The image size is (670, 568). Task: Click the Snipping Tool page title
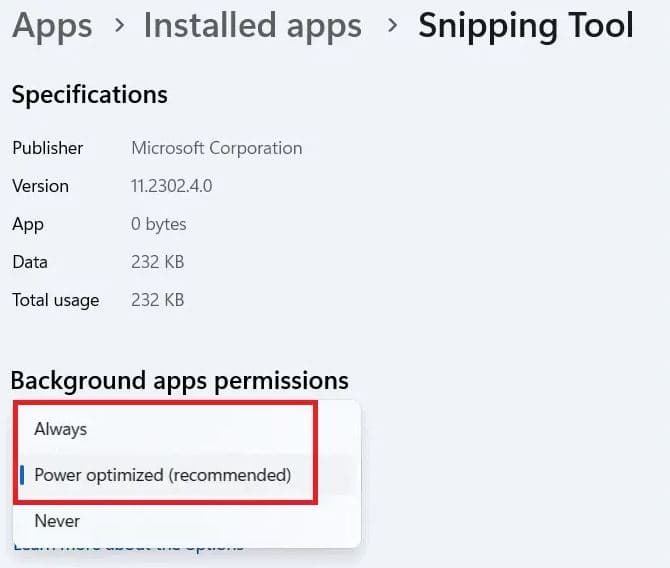pyautogui.click(x=526, y=25)
